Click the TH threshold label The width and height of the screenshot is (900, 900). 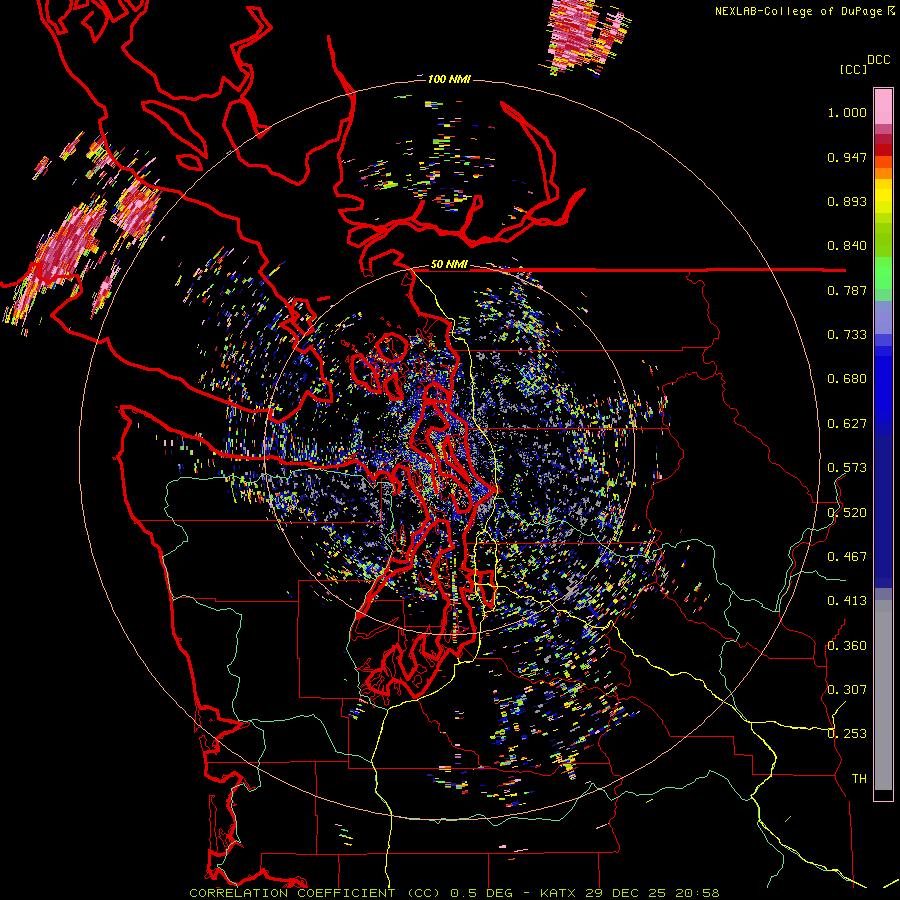tap(859, 779)
